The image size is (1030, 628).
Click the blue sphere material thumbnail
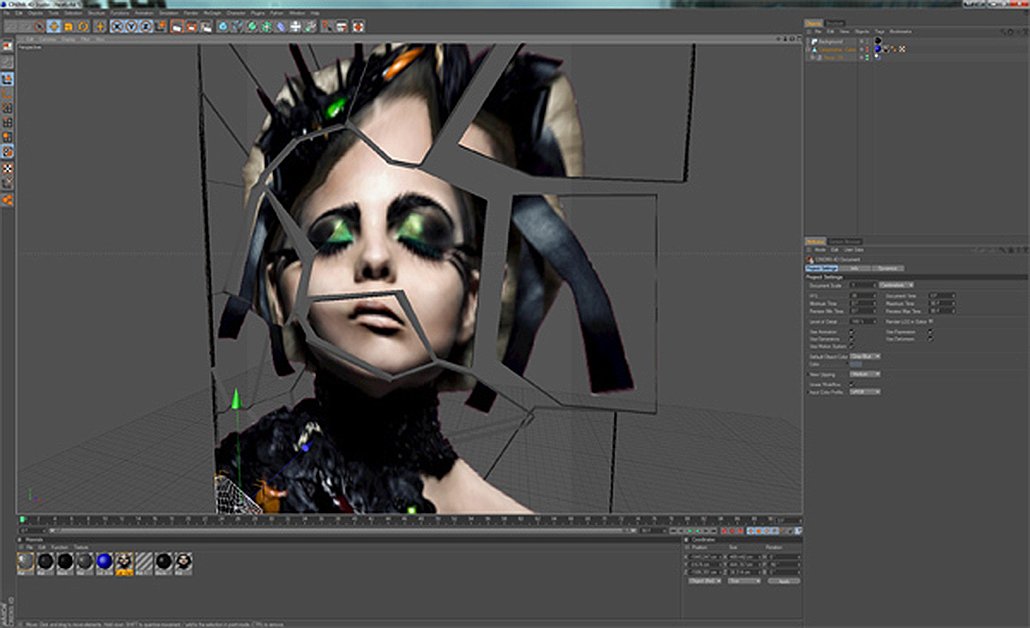pyautogui.click(x=105, y=563)
